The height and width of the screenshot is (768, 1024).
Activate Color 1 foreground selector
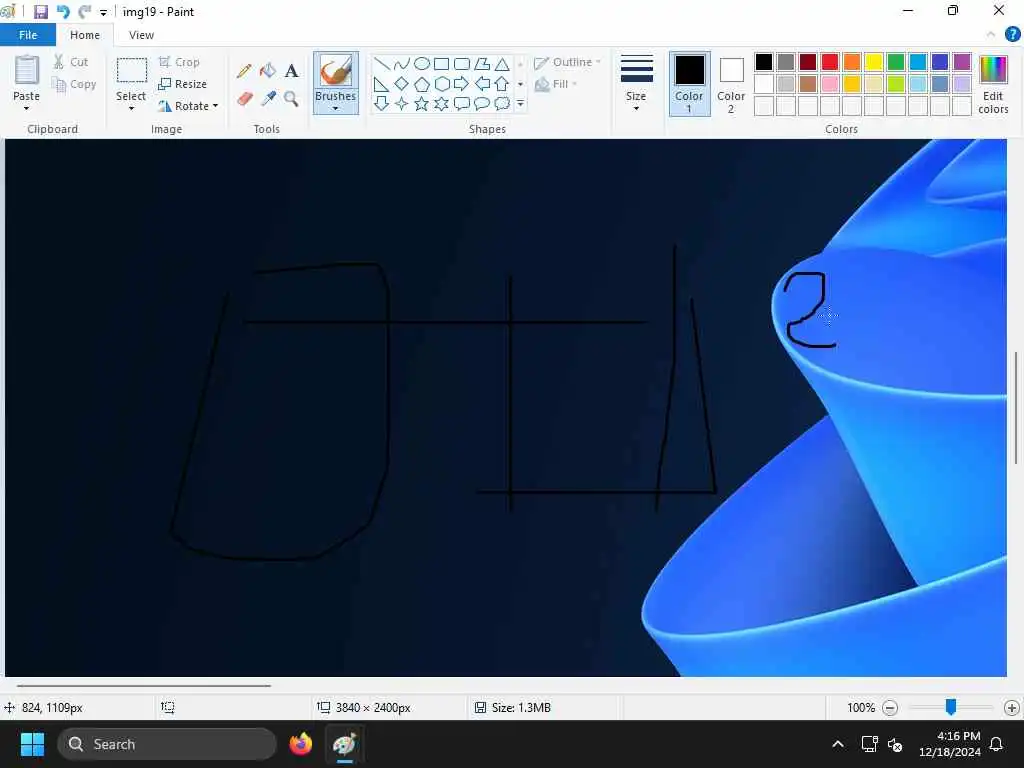690,84
